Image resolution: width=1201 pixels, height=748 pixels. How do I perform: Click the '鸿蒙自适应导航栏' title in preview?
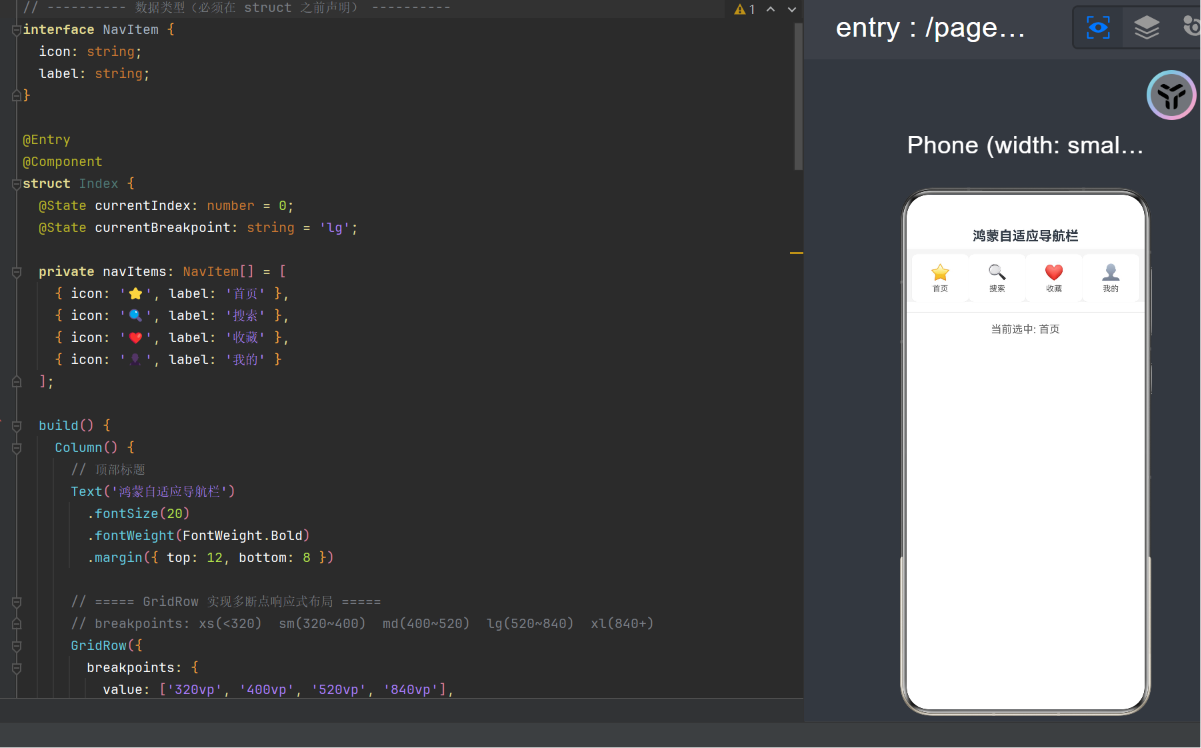[1025, 236]
